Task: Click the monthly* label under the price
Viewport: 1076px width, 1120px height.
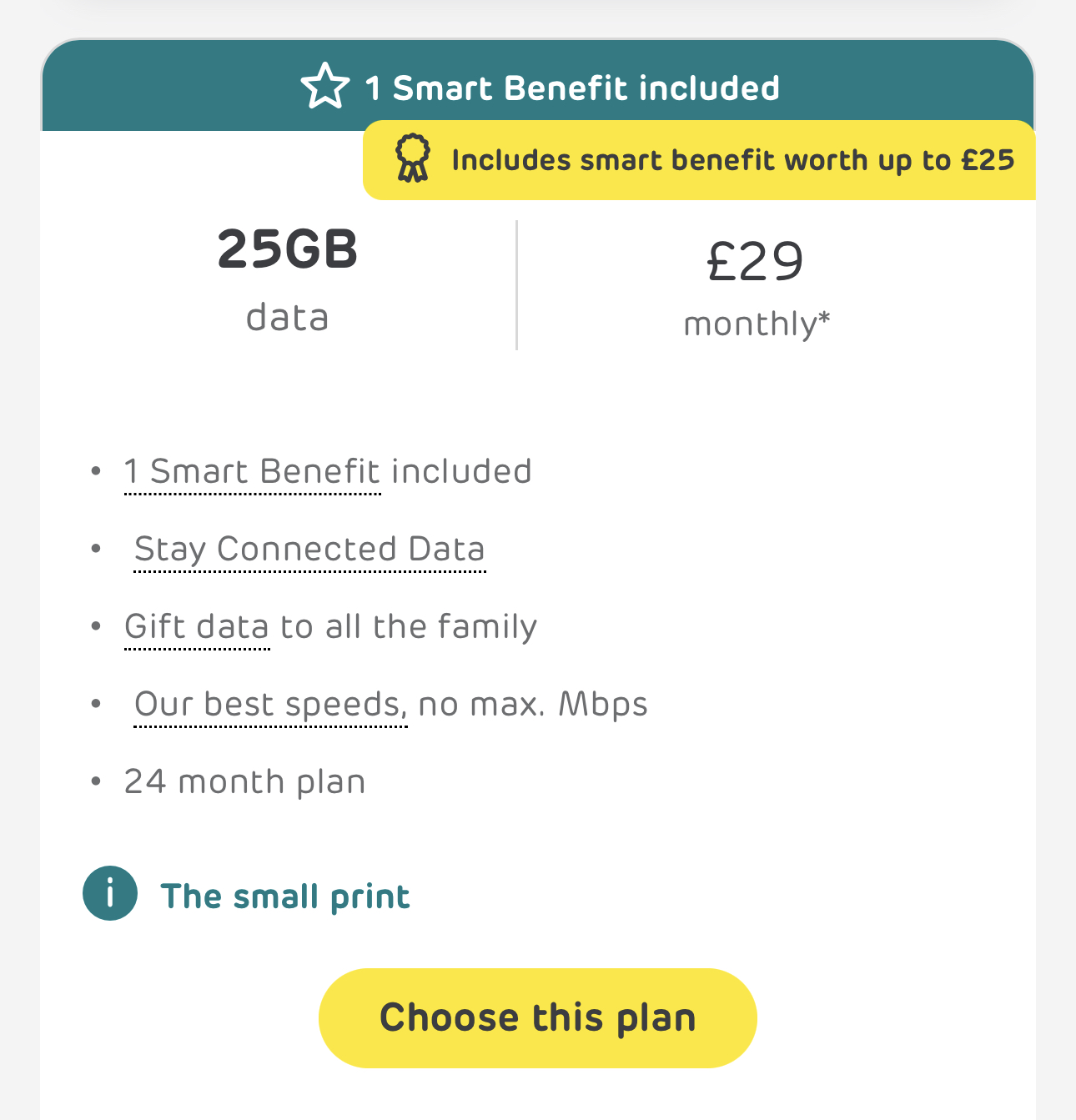Action: coord(757,324)
